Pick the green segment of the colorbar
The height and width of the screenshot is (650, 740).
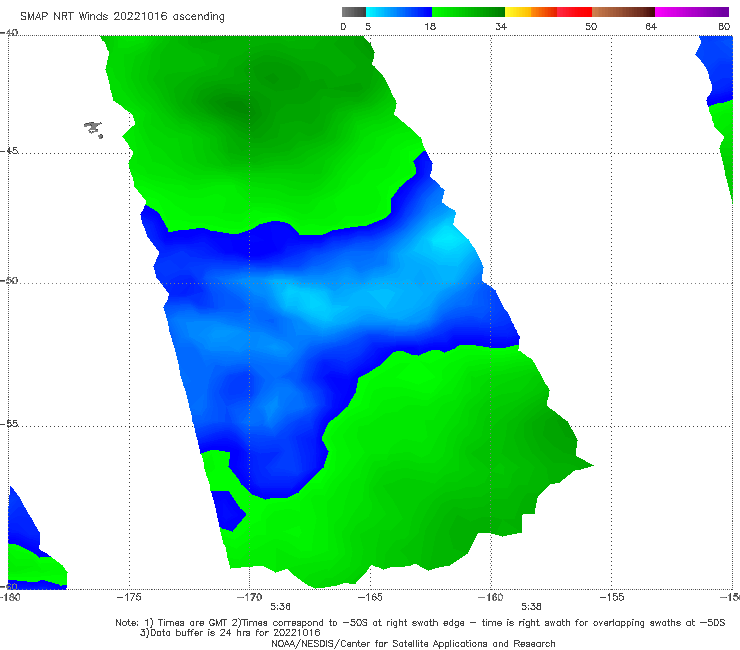pyautogui.click(x=468, y=12)
